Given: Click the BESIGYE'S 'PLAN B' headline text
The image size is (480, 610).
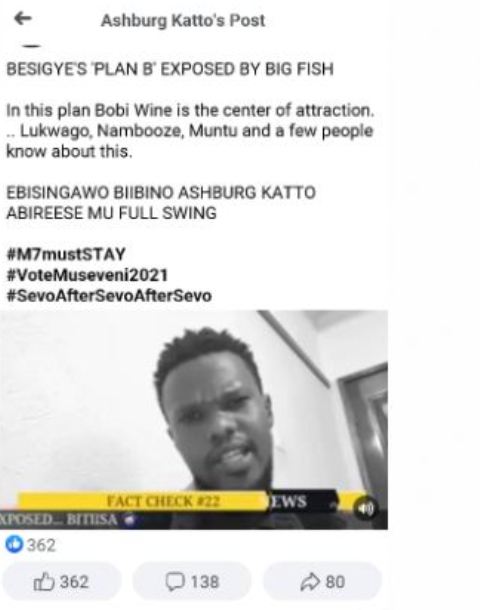Looking at the screenshot, I should (170, 69).
